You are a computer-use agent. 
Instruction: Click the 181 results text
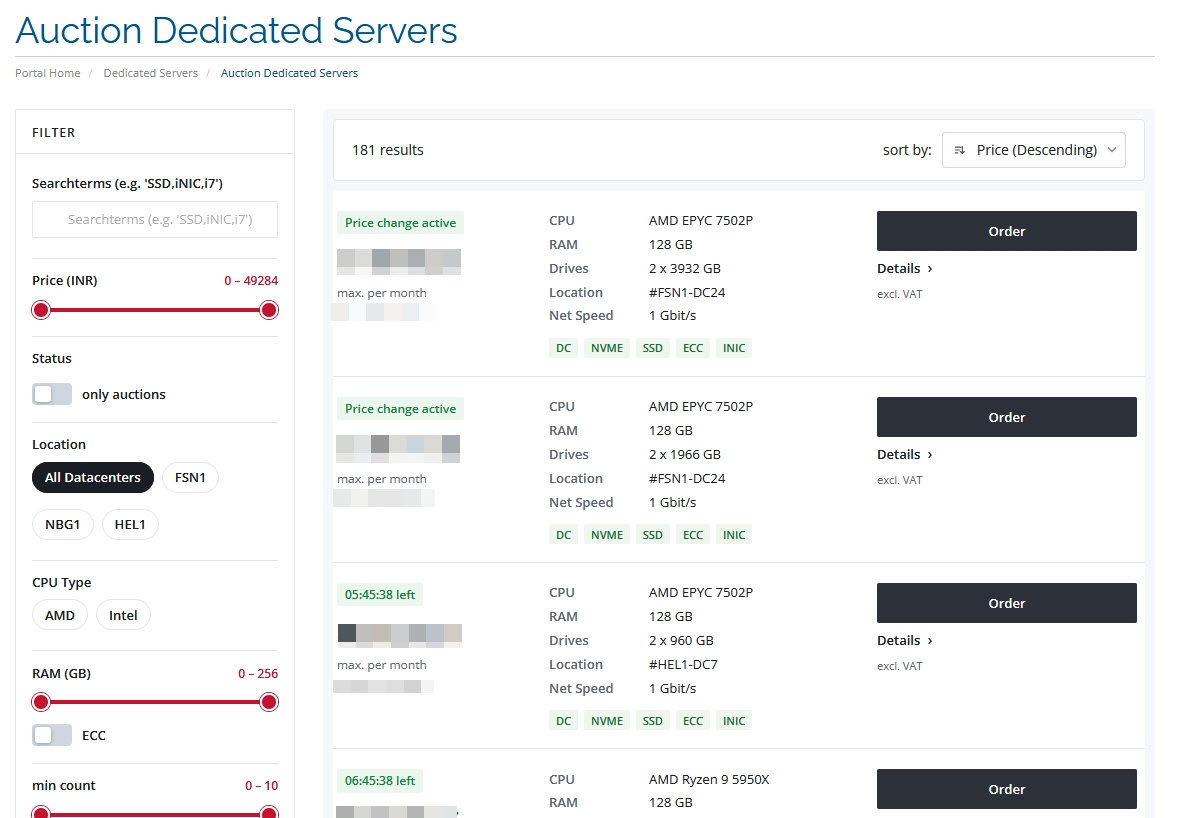pyautogui.click(x=388, y=150)
